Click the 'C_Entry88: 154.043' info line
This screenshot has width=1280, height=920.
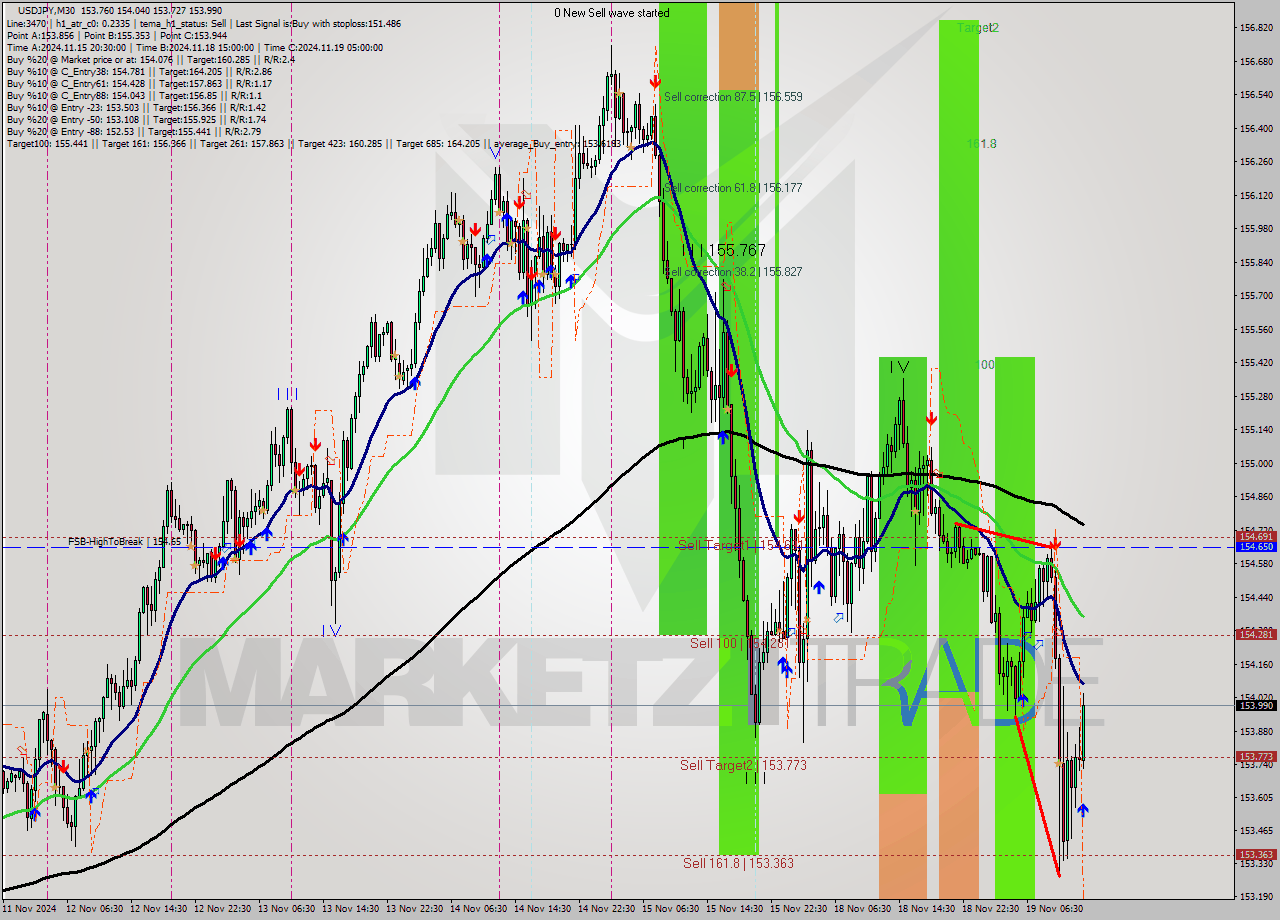(133, 95)
